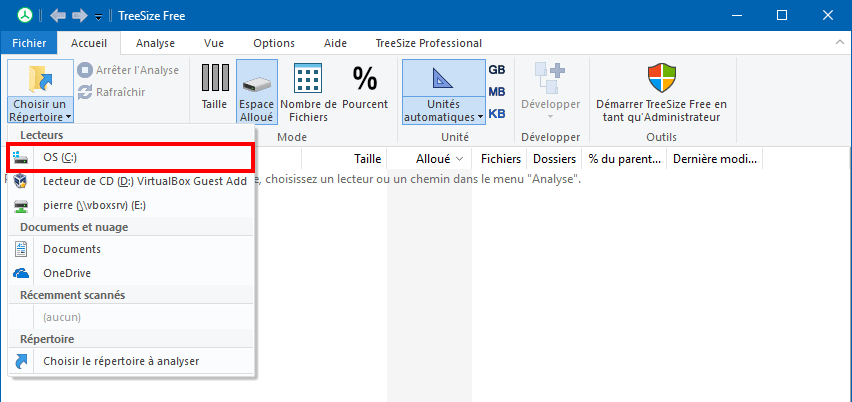
Task: Open the Aide ribbon tab
Action: click(335, 43)
